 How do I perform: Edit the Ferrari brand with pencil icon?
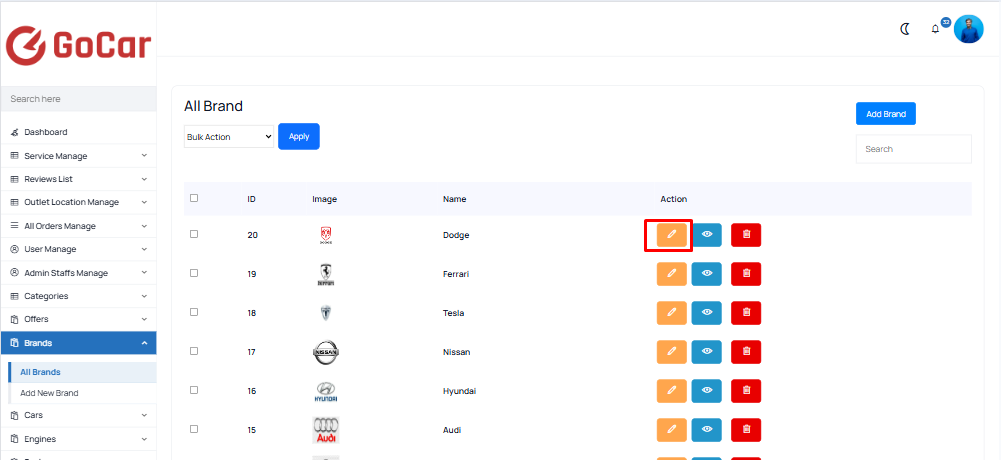click(672, 274)
